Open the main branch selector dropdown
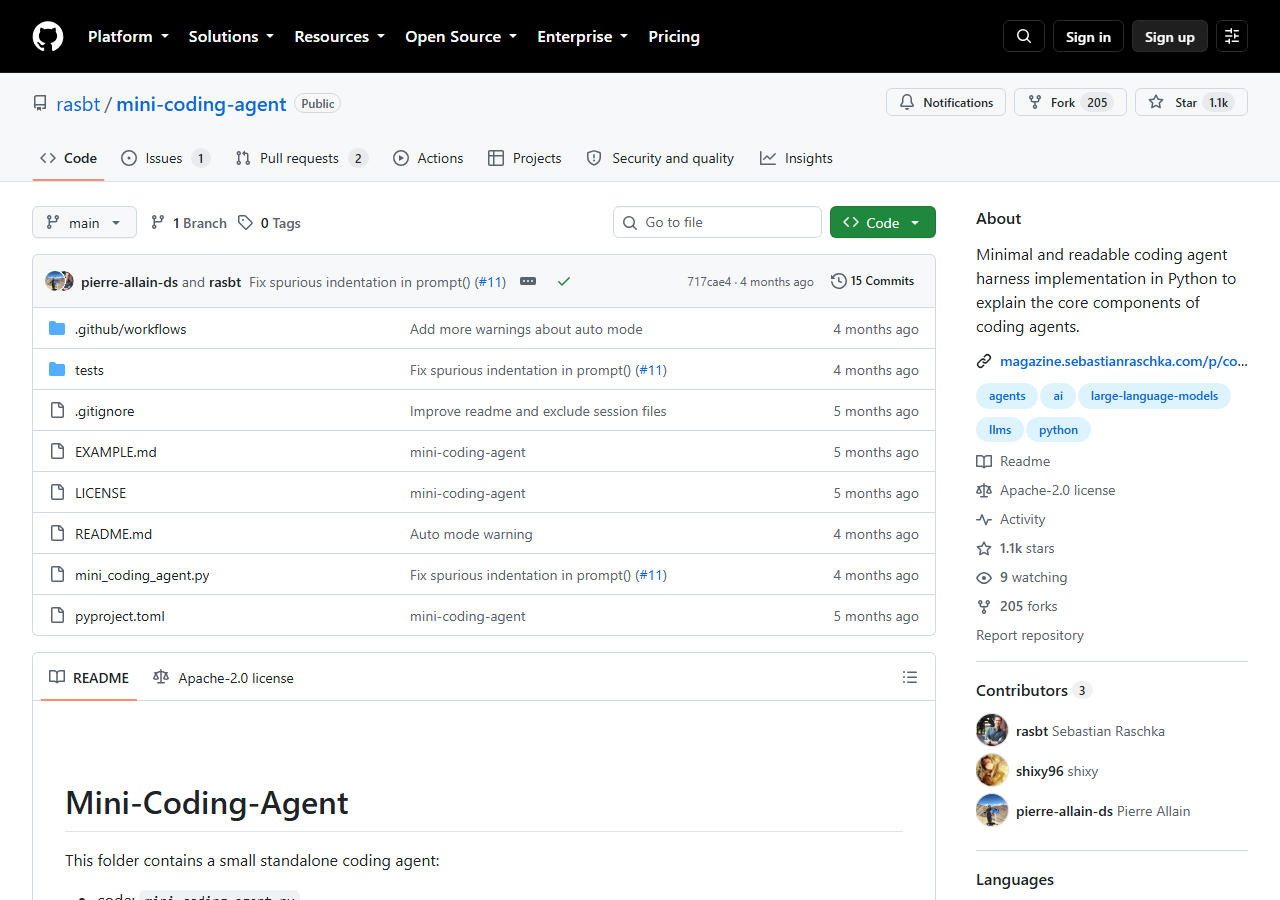This screenshot has height=900, width=1280. (84, 222)
